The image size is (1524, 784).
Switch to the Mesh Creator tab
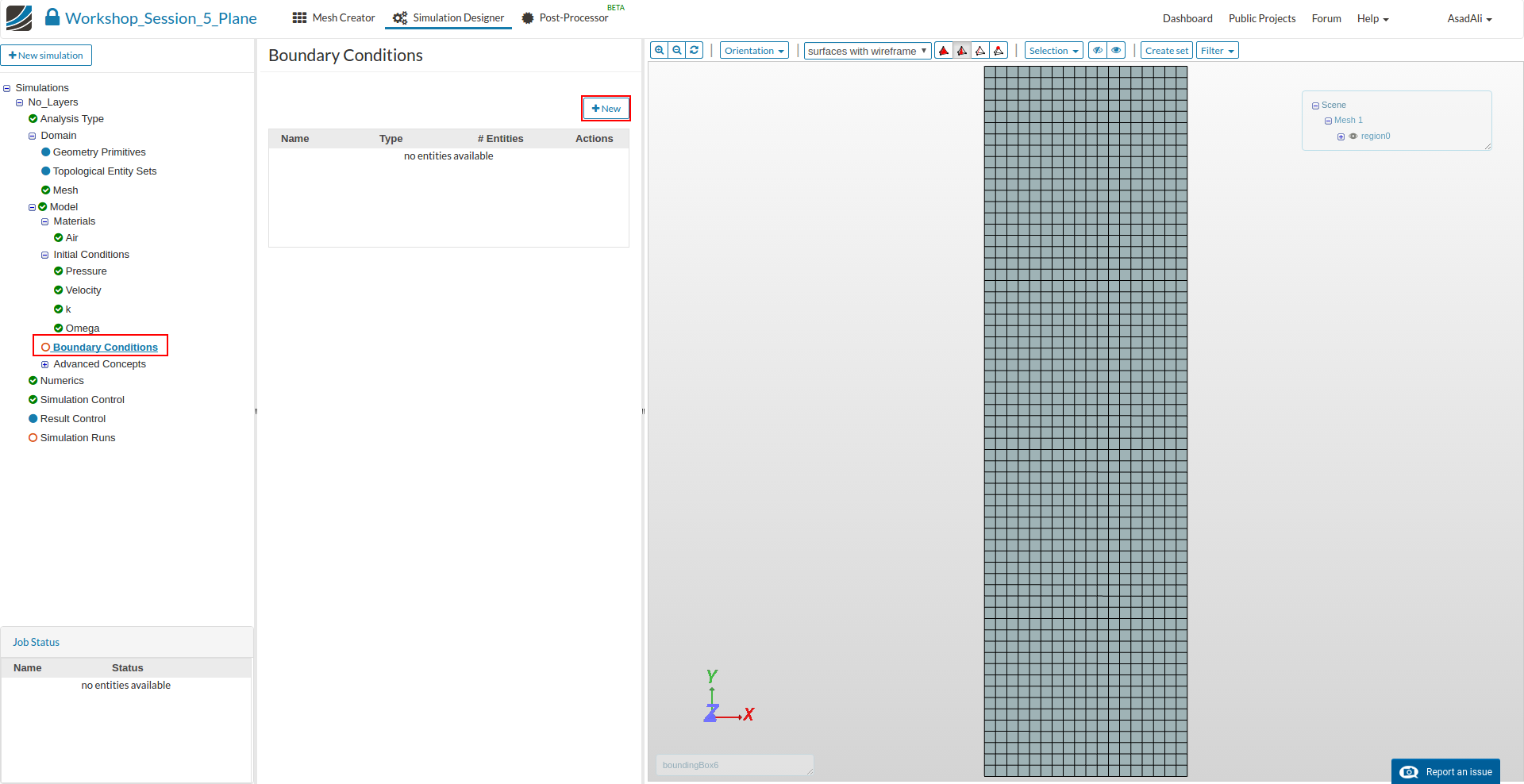(x=333, y=17)
